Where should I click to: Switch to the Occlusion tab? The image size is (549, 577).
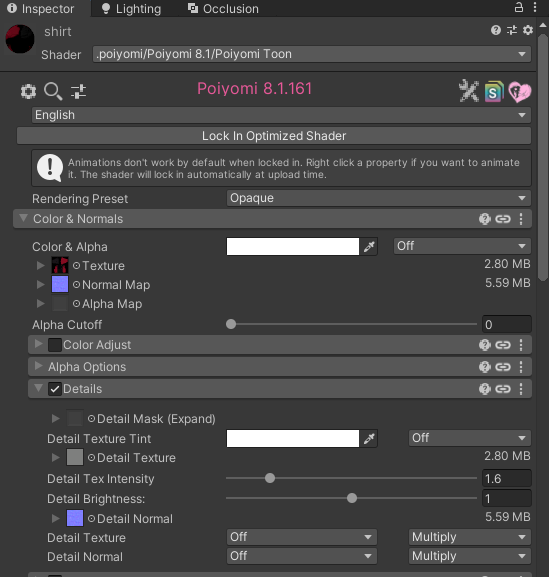(x=223, y=8)
